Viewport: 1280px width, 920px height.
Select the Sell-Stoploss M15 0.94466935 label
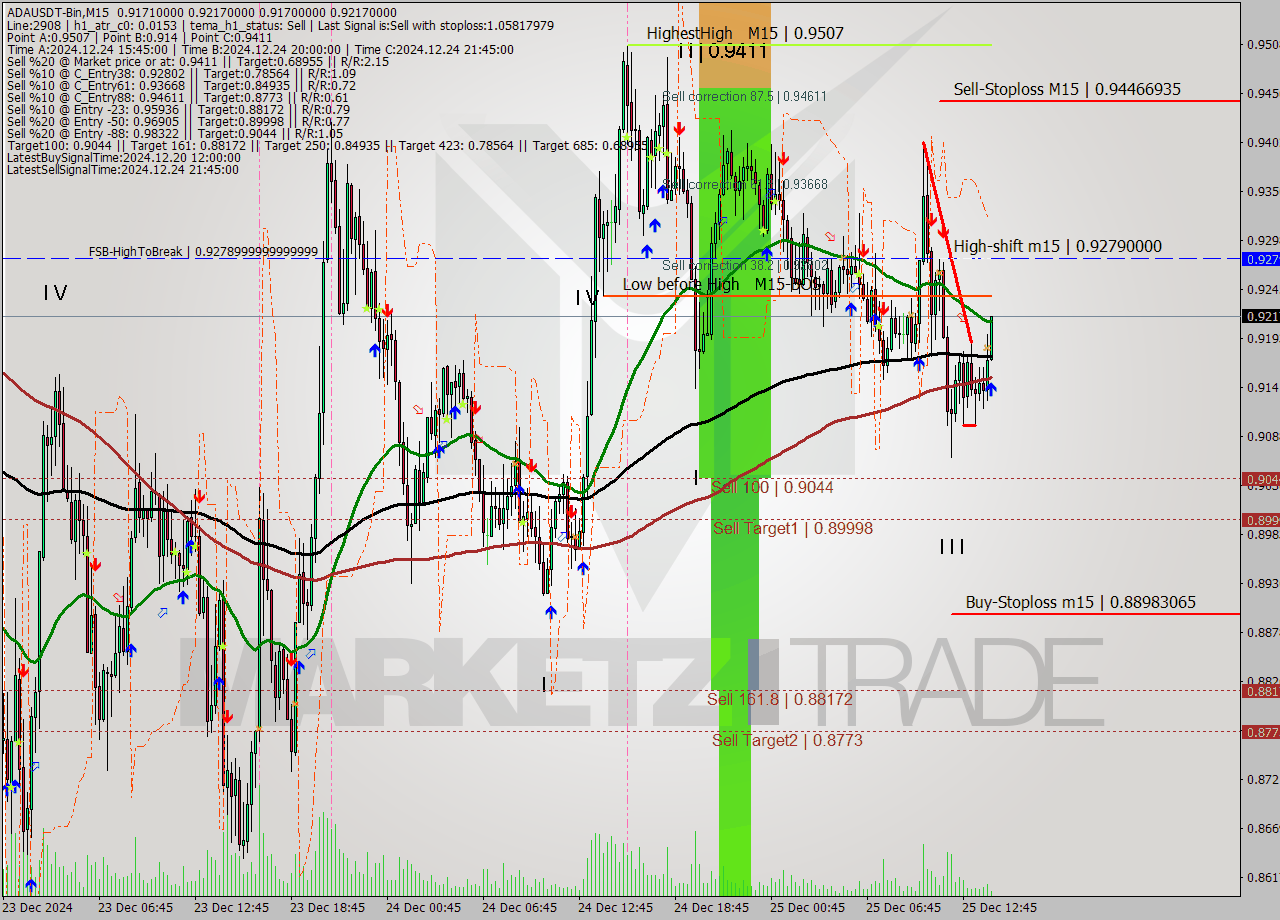click(x=1066, y=89)
